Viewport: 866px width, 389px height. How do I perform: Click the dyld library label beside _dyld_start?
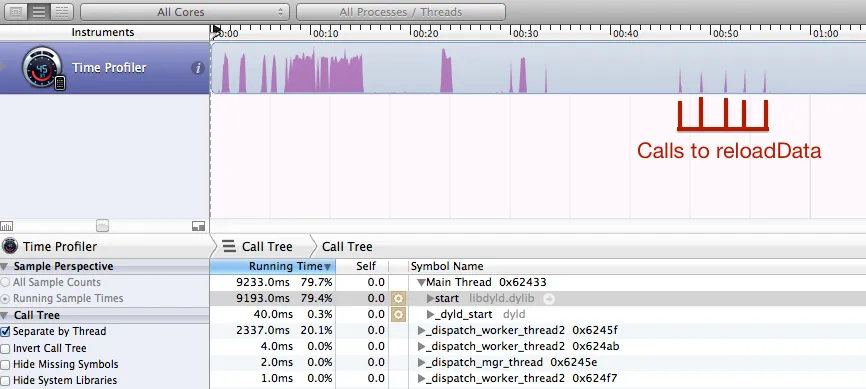(514, 314)
